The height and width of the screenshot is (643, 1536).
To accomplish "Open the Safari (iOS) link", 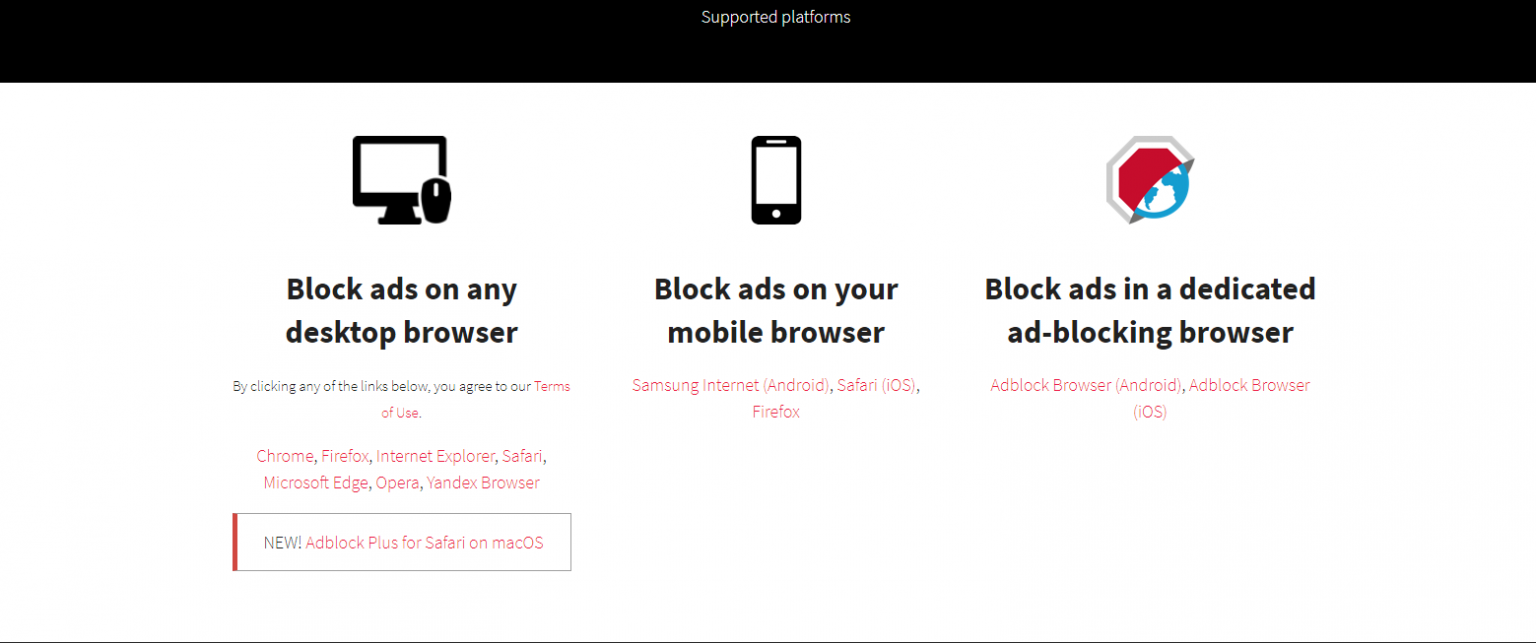I will [877, 385].
